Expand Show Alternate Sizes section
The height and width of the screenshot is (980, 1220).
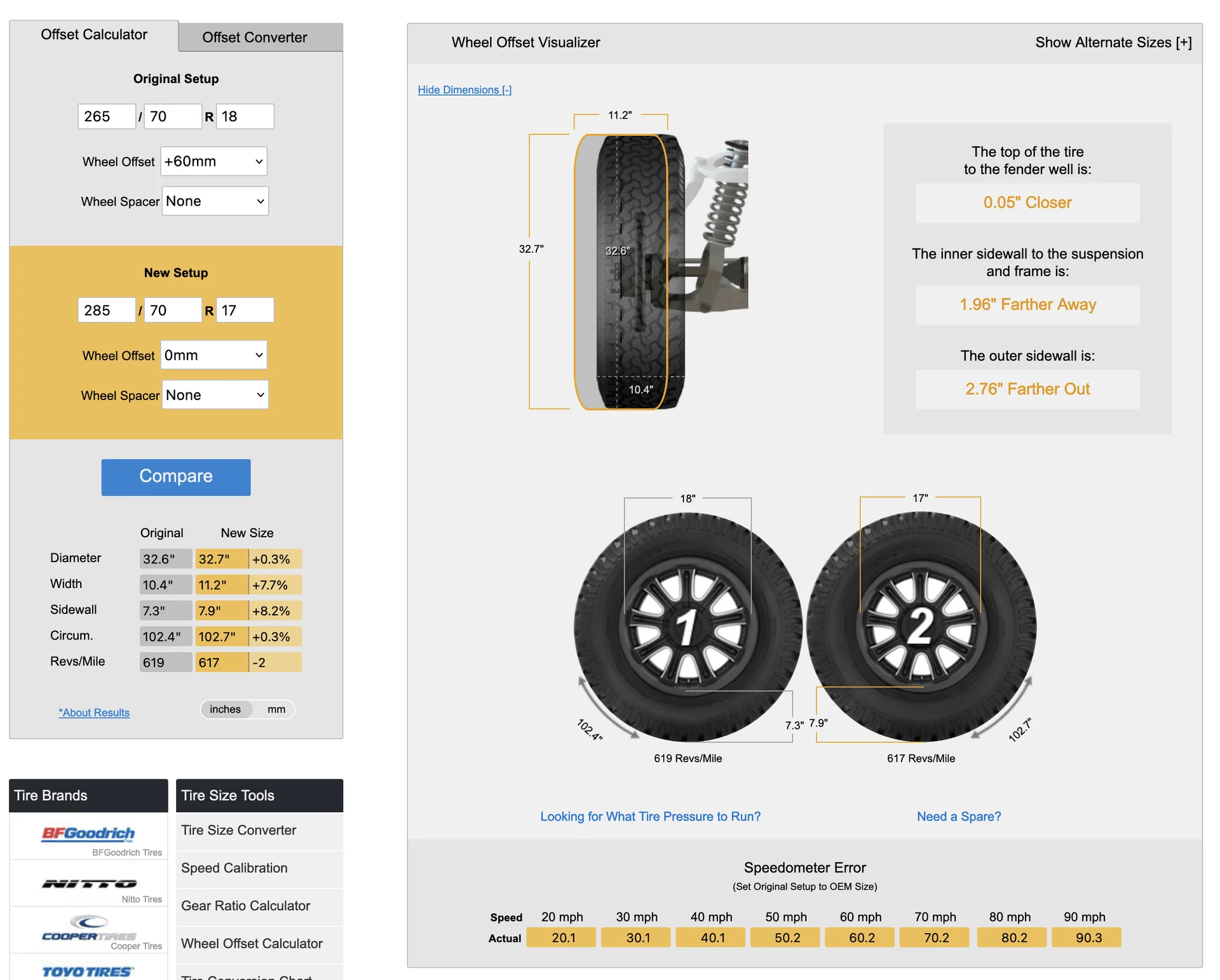point(1113,43)
